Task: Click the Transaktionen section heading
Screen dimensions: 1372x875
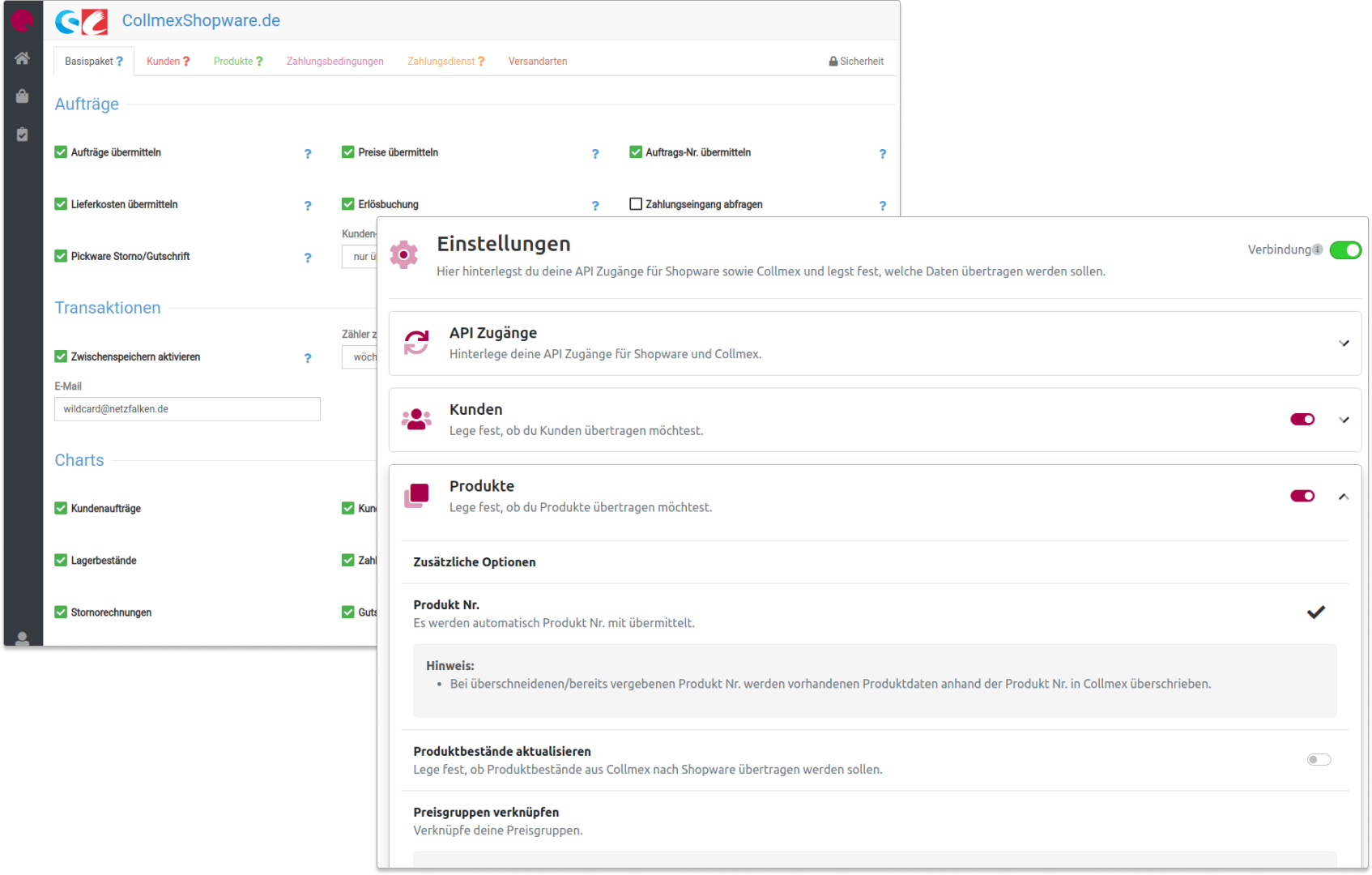Action: [x=108, y=308]
